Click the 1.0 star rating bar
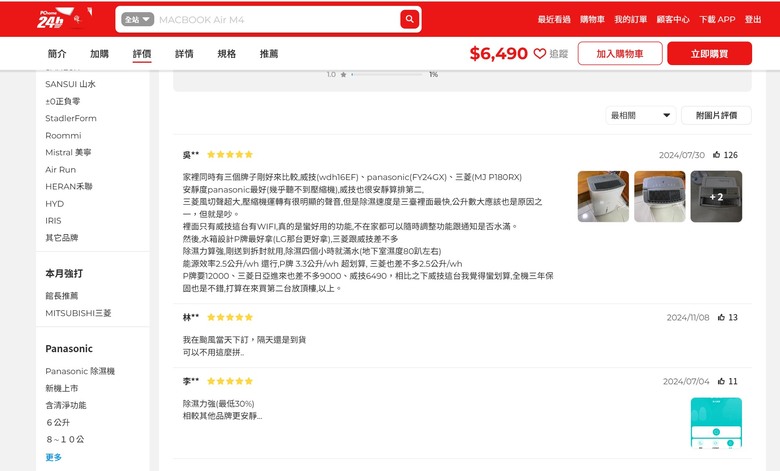780x471 pixels. coord(387,75)
